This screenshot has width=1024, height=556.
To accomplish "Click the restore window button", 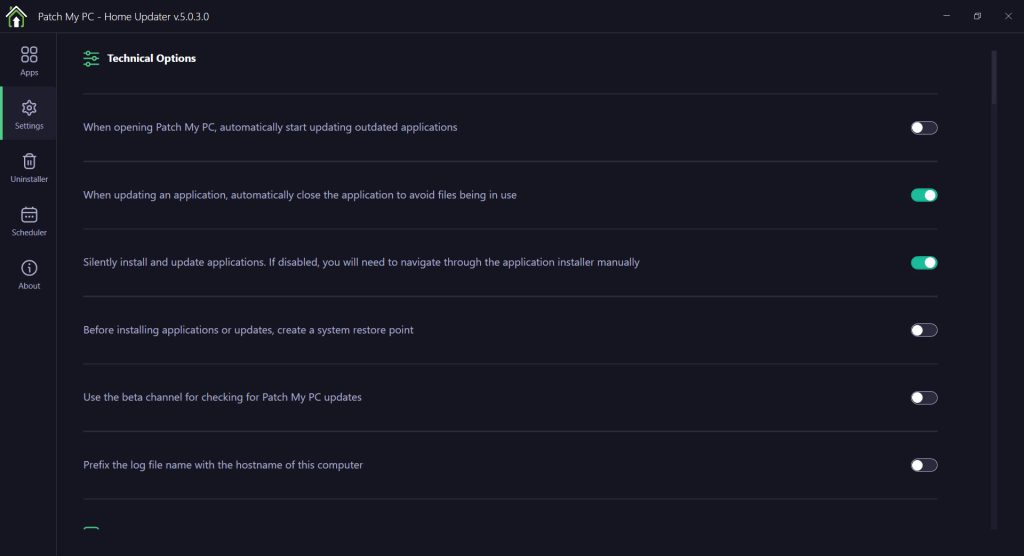I will [x=977, y=16].
